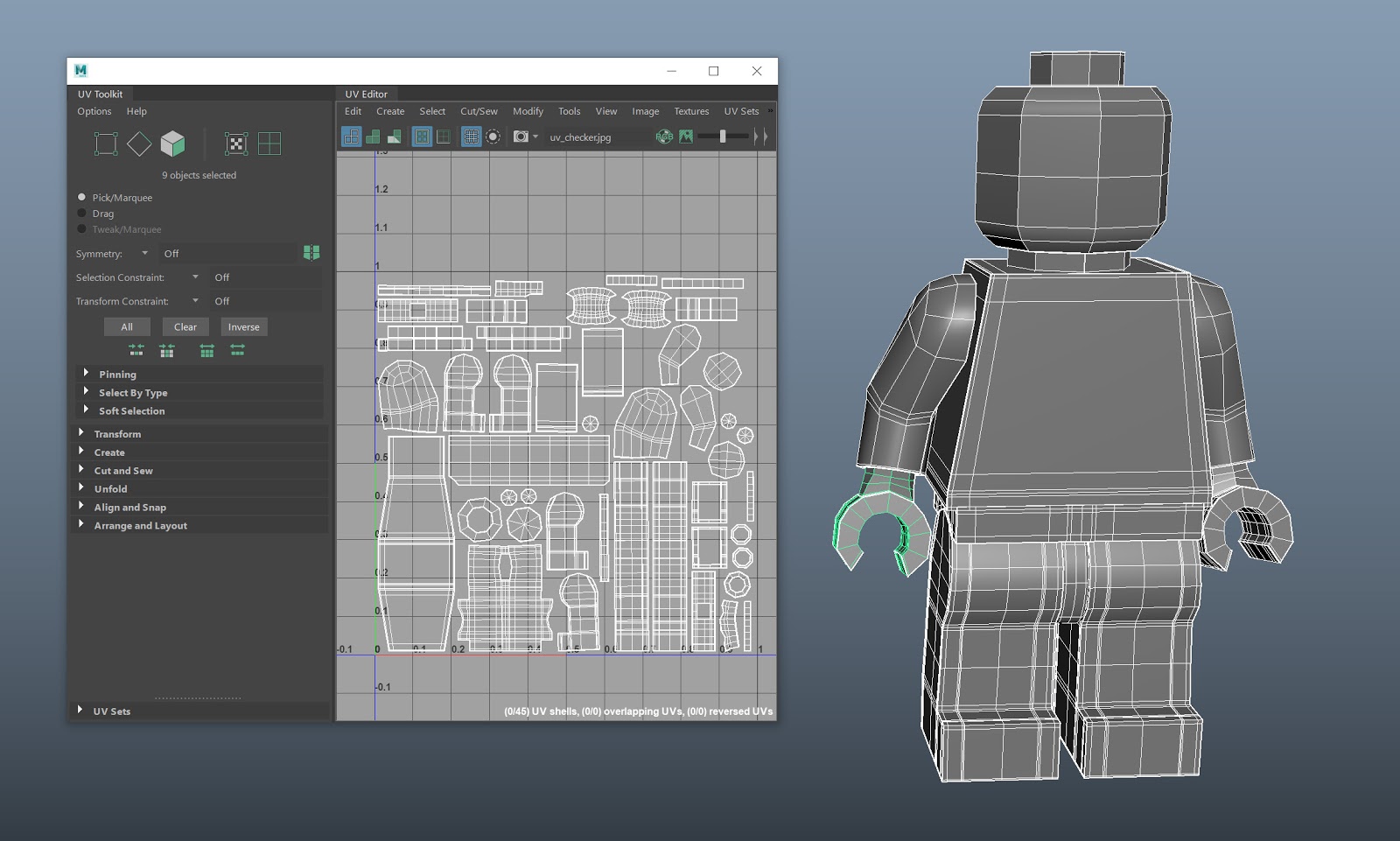Adjust the dim image slider handle
This screenshot has width=1400, height=841.
[x=723, y=137]
